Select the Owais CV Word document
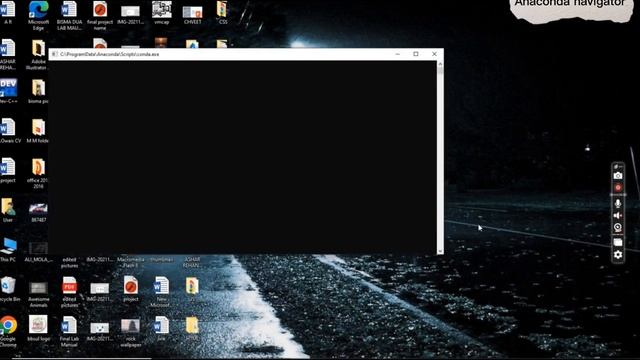This screenshot has height=360, width=640. pyautogui.click(x=9, y=131)
